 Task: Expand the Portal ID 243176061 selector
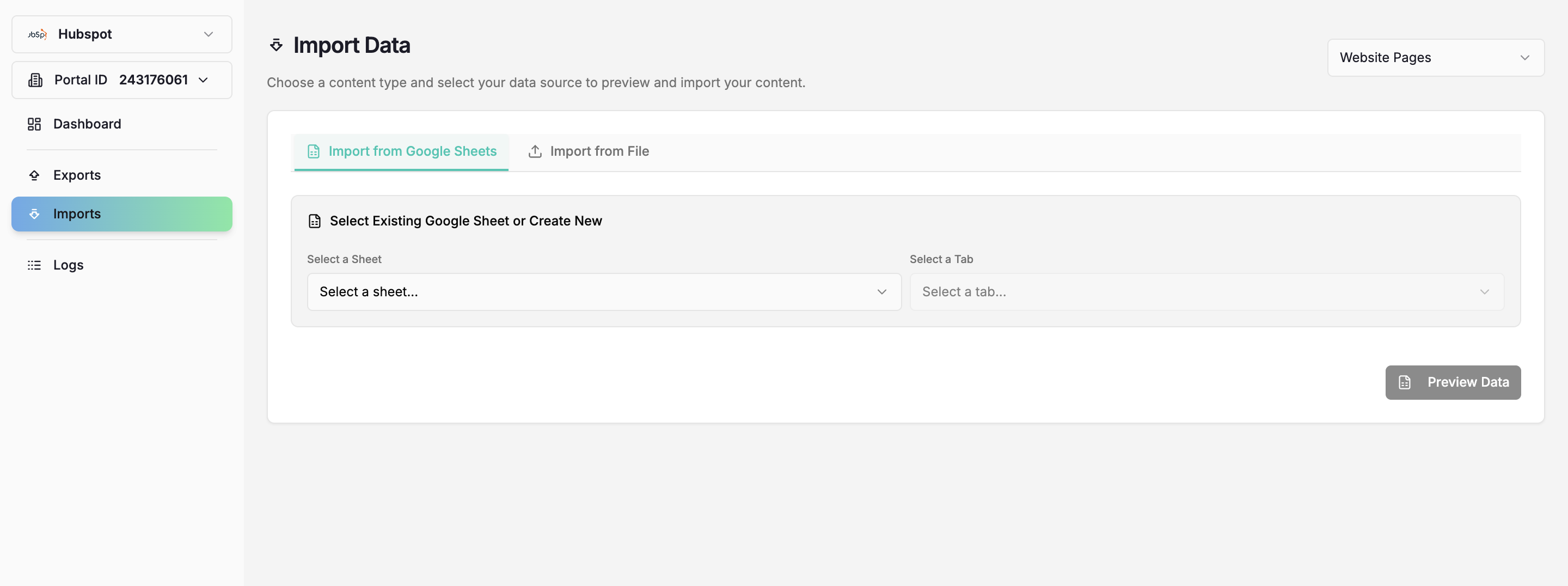(x=122, y=80)
